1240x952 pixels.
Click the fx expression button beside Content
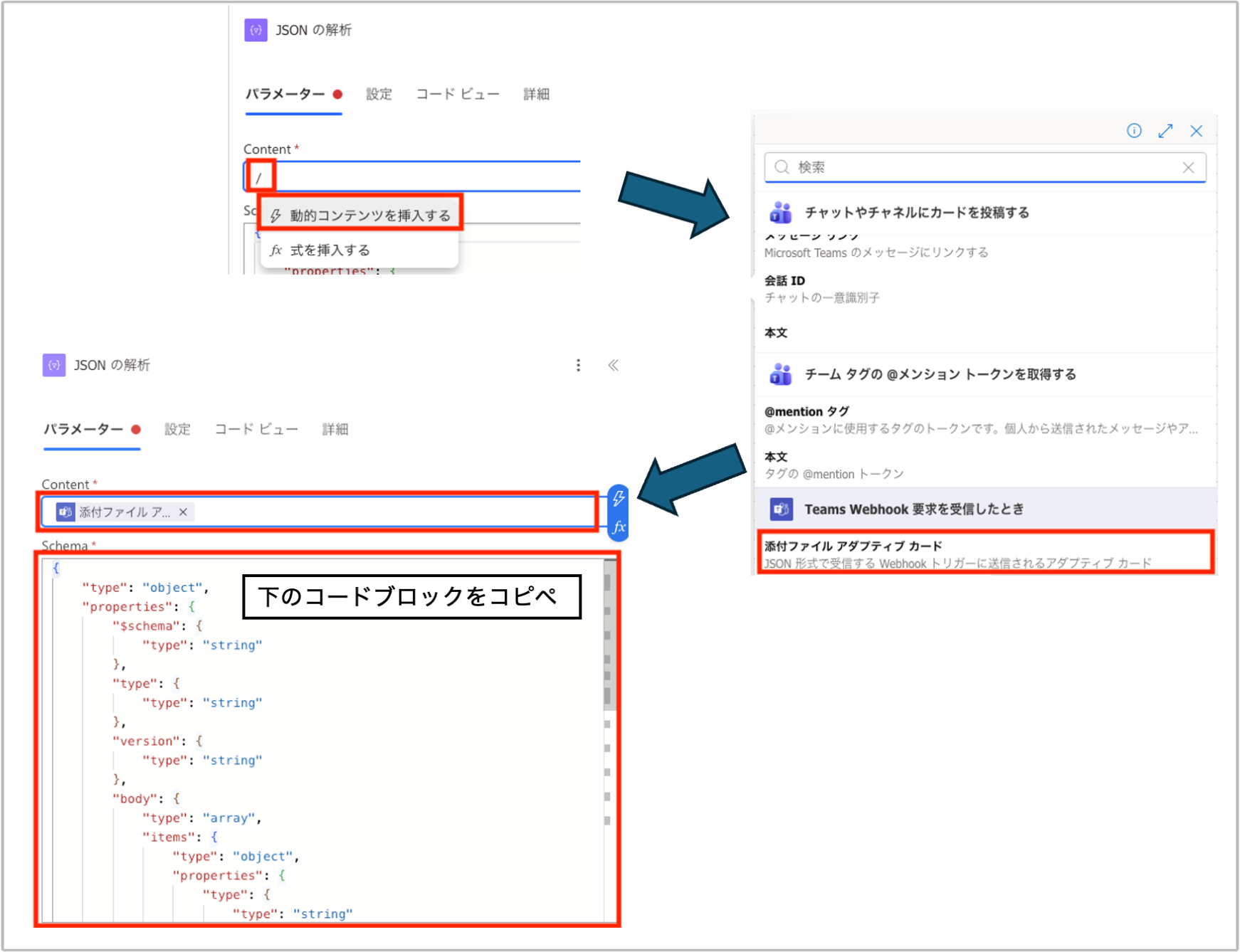coord(619,527)
